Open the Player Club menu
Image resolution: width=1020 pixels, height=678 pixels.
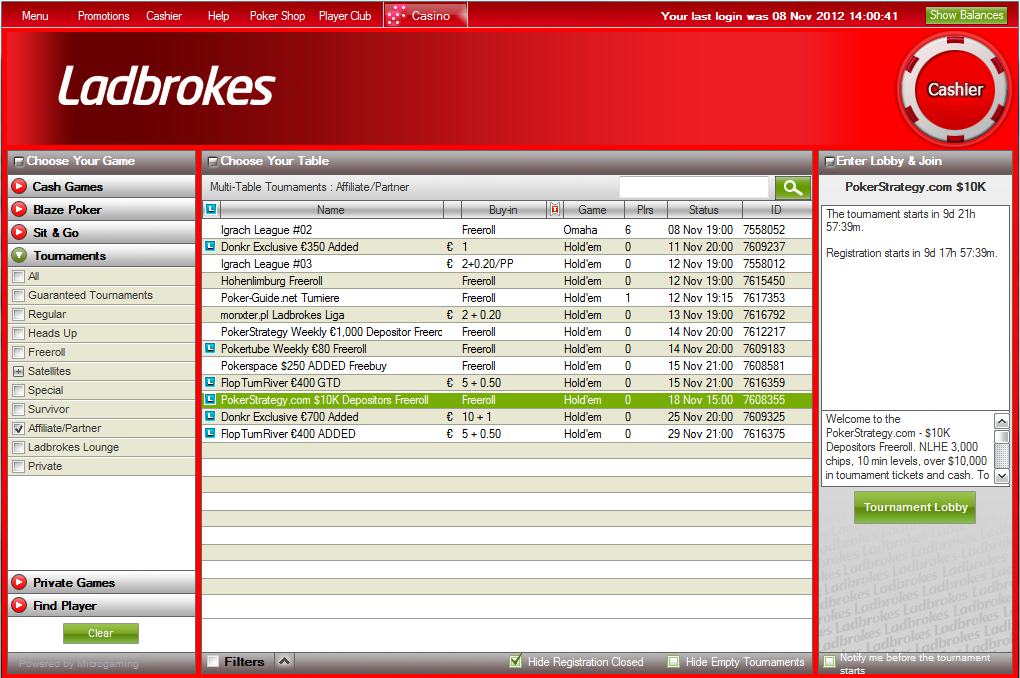345,16
